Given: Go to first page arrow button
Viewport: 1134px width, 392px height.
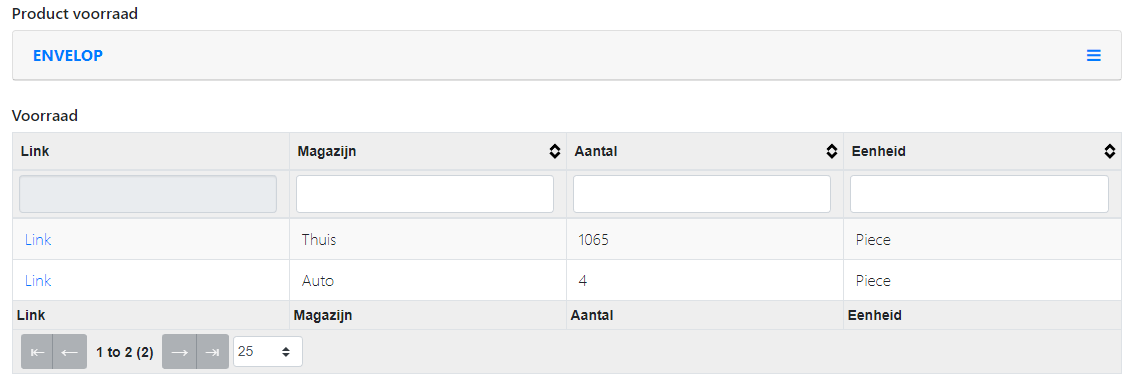Looking at the screenshot, I should pos(38,351).
